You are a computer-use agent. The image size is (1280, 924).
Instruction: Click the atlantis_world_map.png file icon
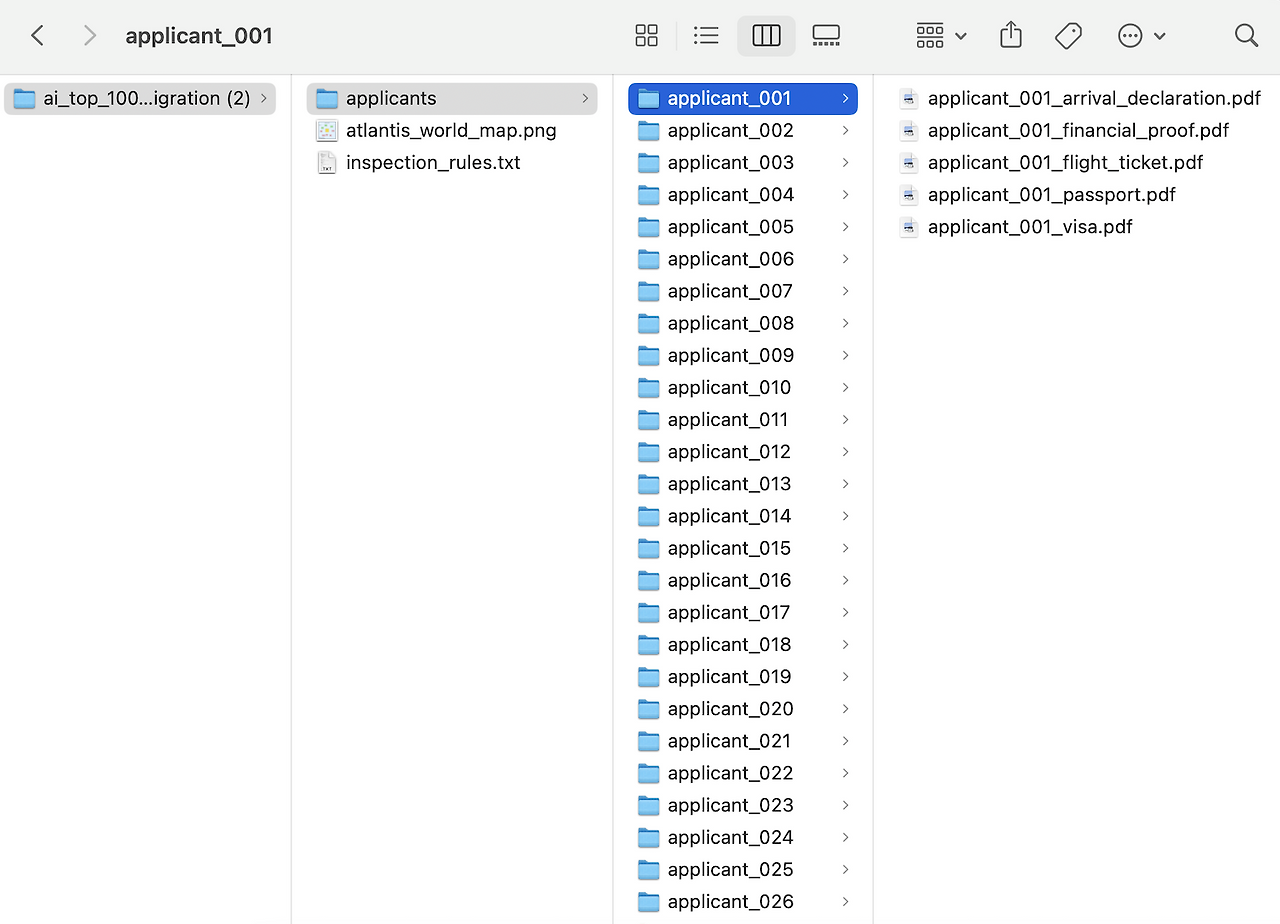point(327,130)
